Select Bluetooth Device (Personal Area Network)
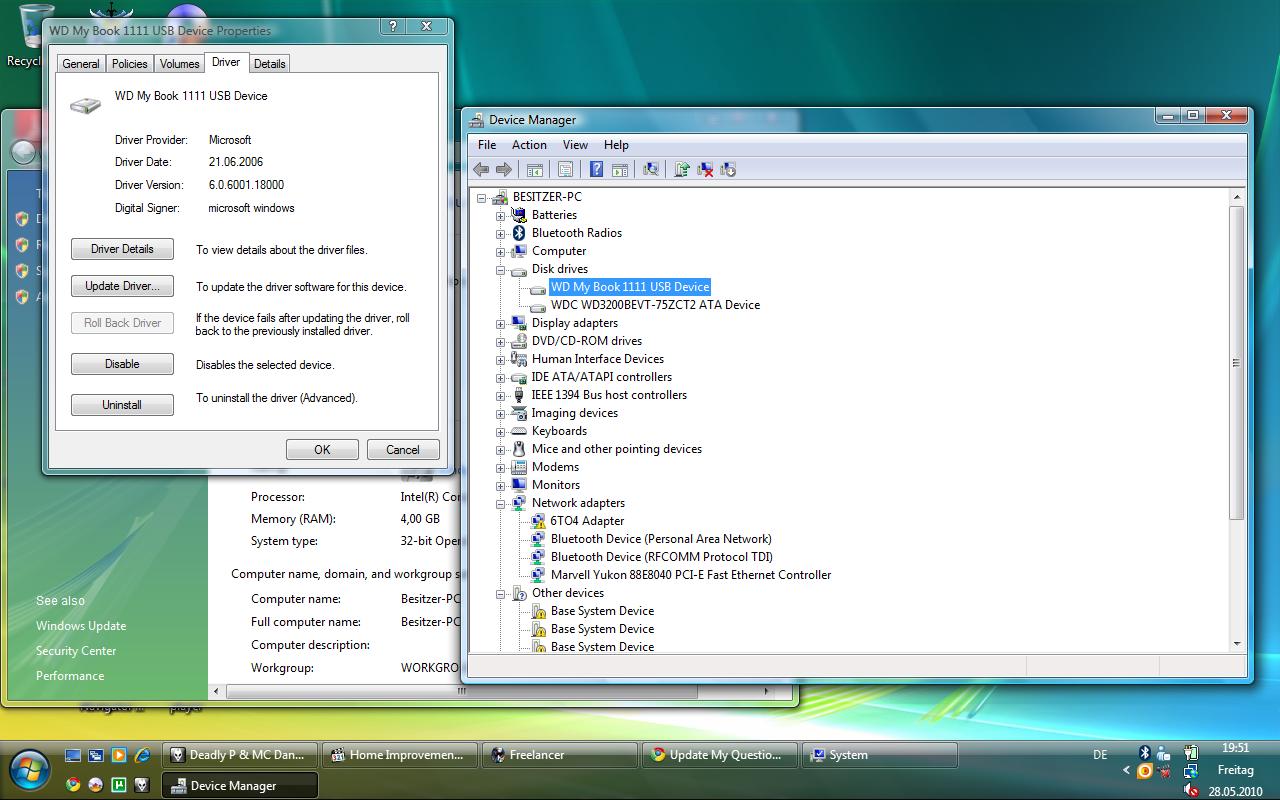The height and width of the screenshot is (800, 1280). tap(661, 539)
